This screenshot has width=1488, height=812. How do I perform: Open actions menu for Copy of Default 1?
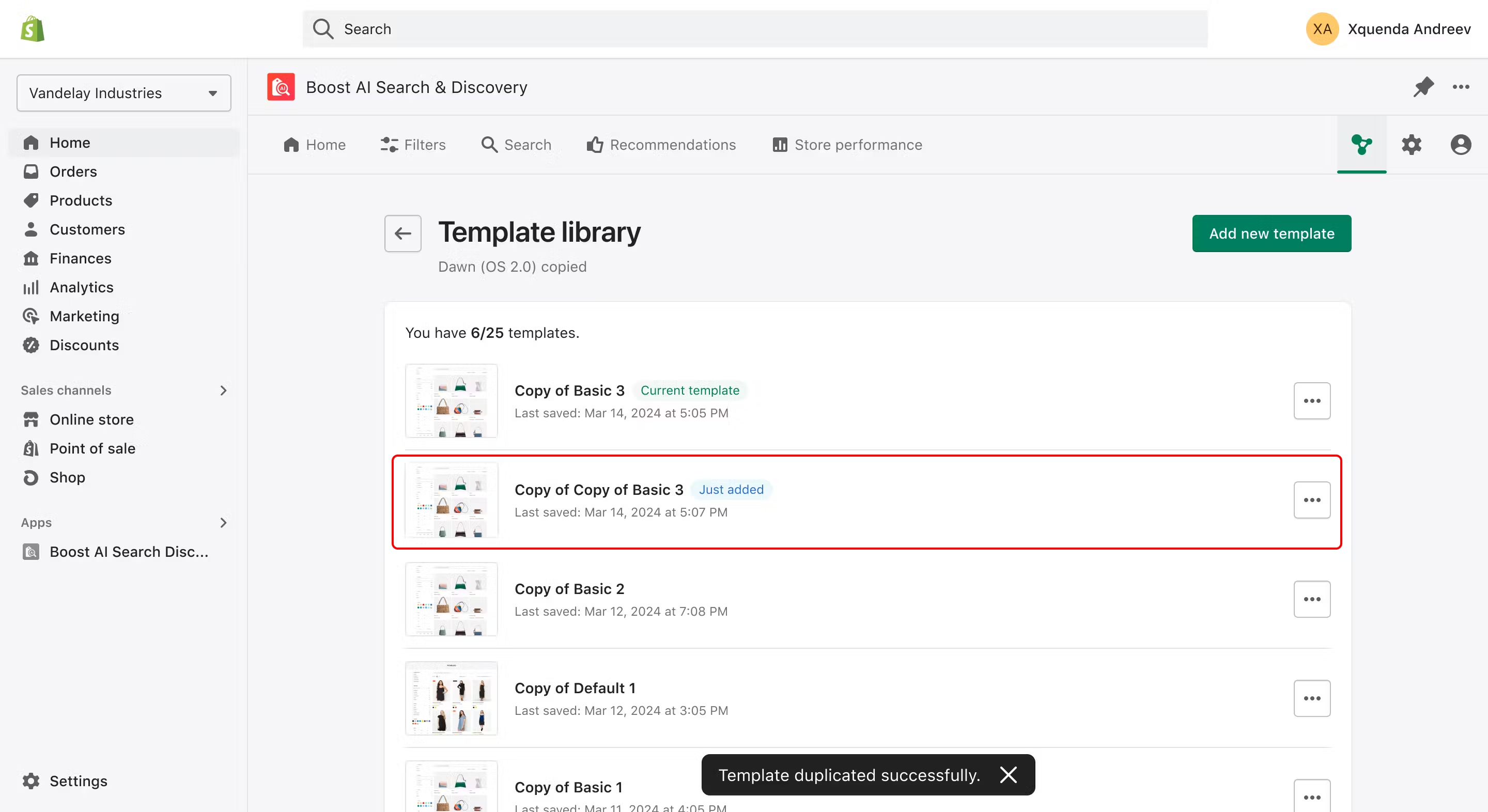tap(1311, 698)
